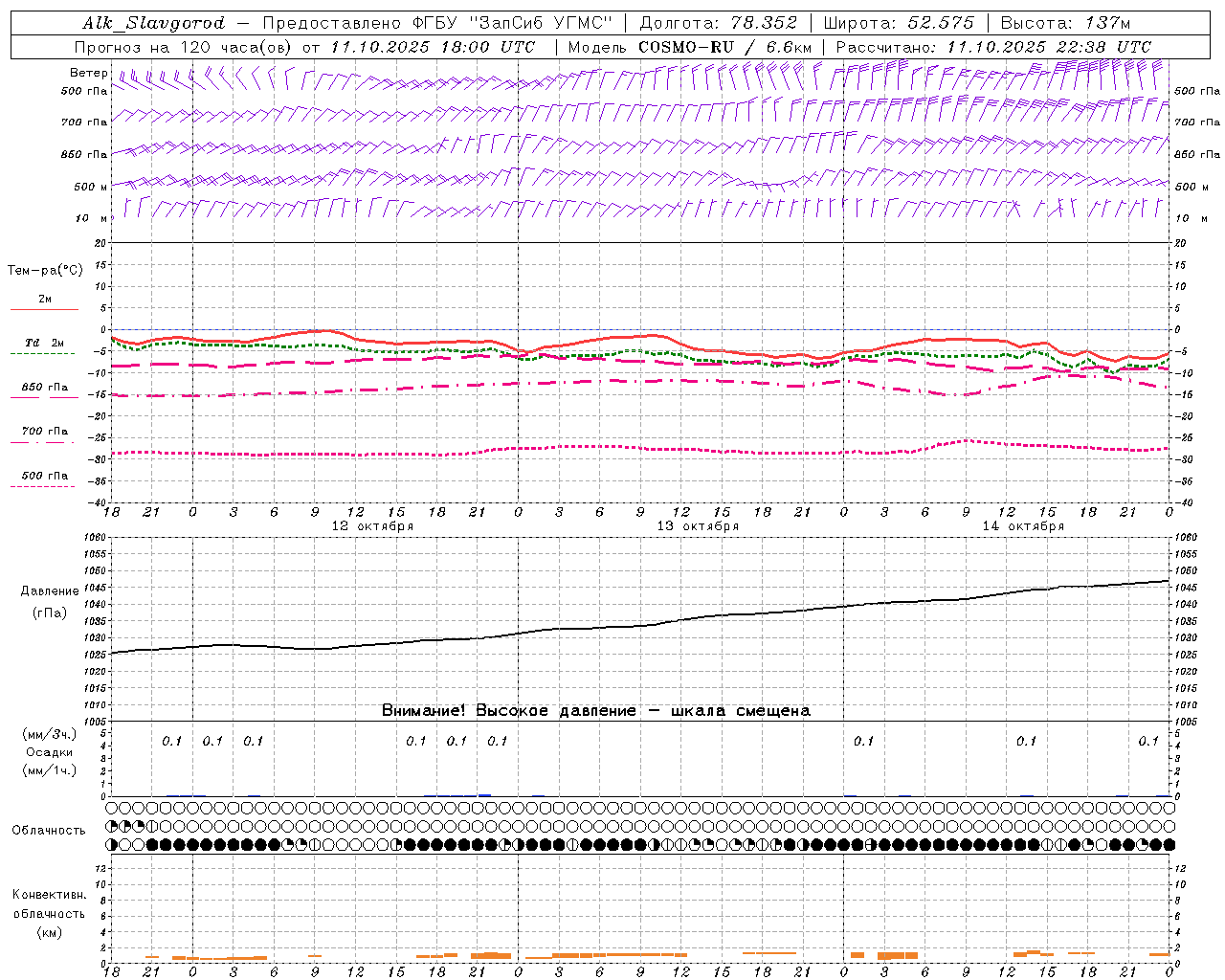Click the 2м temperature legend entry
The height and width of the screenshot is (980, 1225).
point(45,300)
